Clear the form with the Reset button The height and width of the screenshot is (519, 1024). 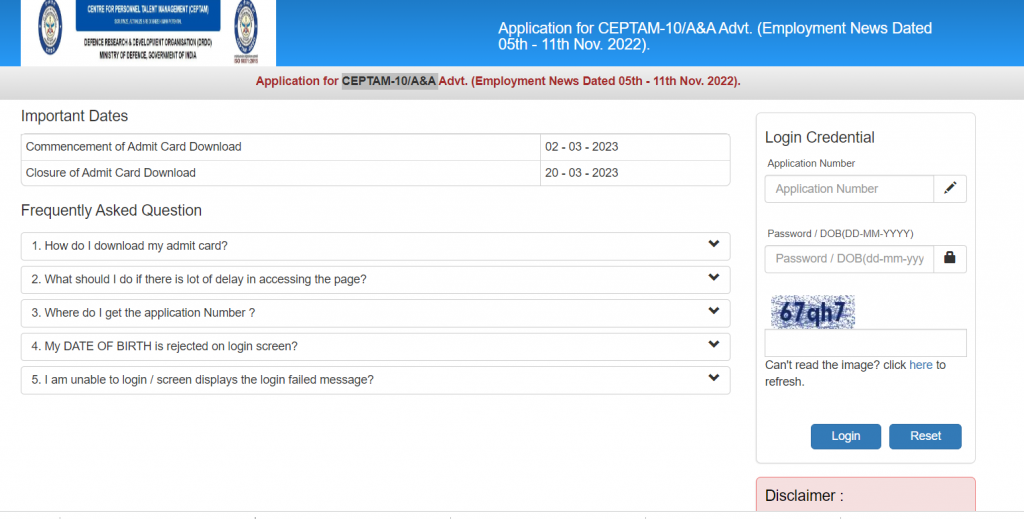tap(925, 436)
